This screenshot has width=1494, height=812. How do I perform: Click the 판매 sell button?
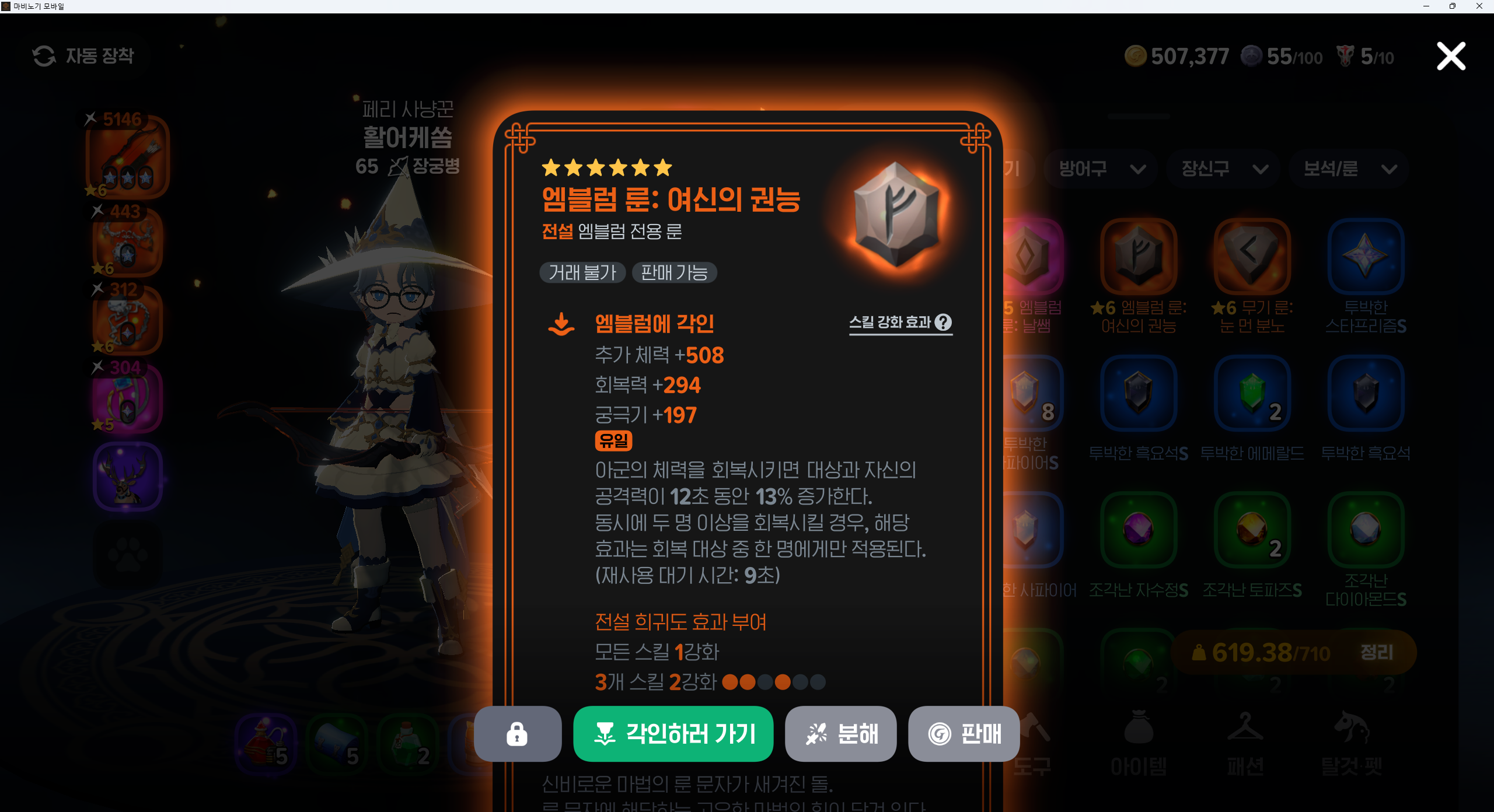click(964, 733)
